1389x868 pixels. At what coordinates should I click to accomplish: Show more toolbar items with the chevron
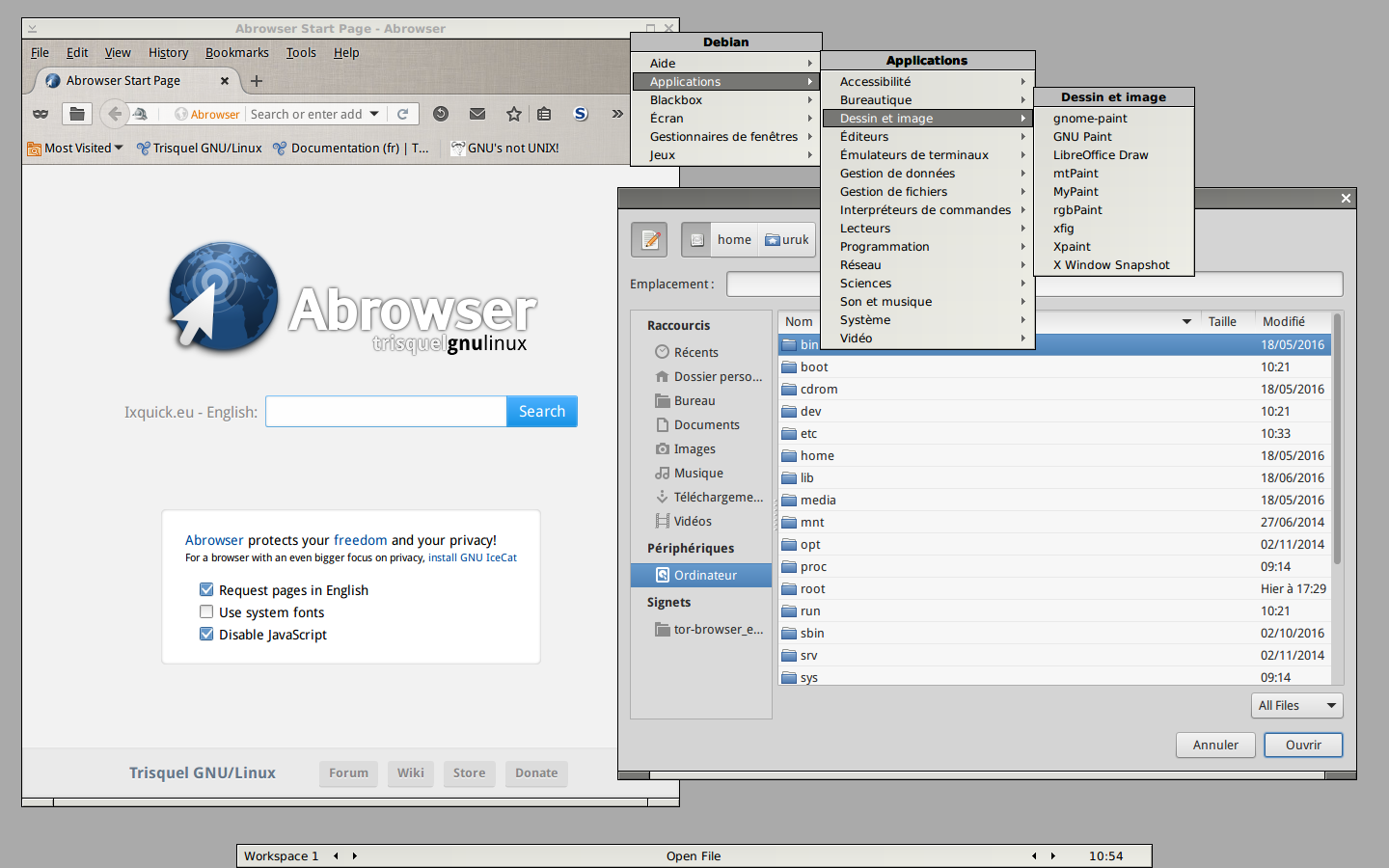(x=617, y=114)
